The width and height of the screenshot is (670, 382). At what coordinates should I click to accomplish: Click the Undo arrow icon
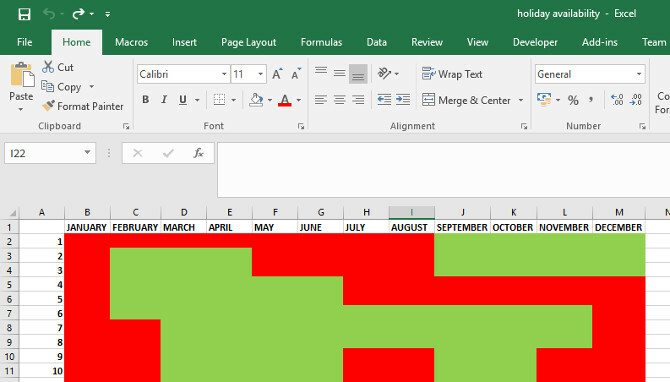49,14
